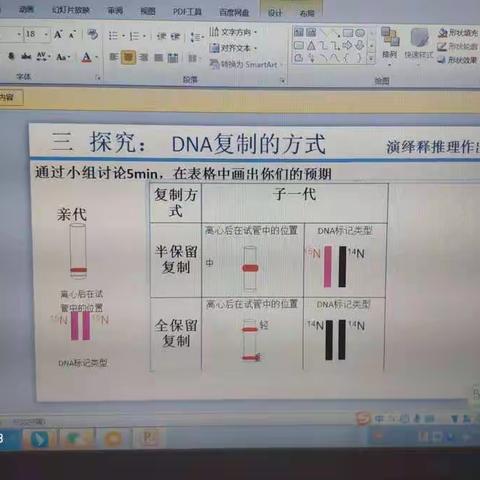This screenshot has height=480, width=480.
Task: Switch to the 动画 tab
Action: click(27, 9)
